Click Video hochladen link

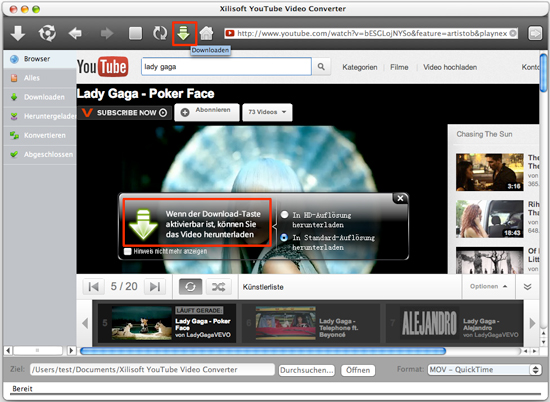tap(450, 67)
